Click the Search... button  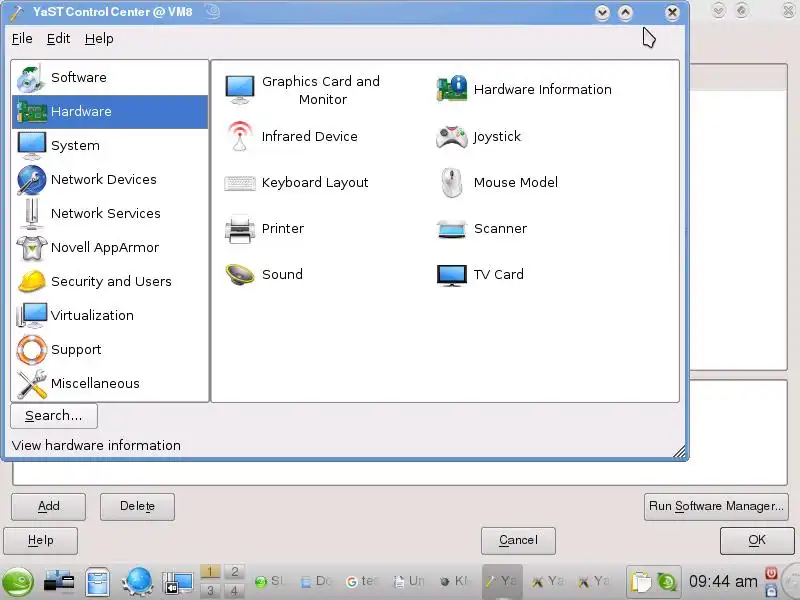(x=54, y=416)
